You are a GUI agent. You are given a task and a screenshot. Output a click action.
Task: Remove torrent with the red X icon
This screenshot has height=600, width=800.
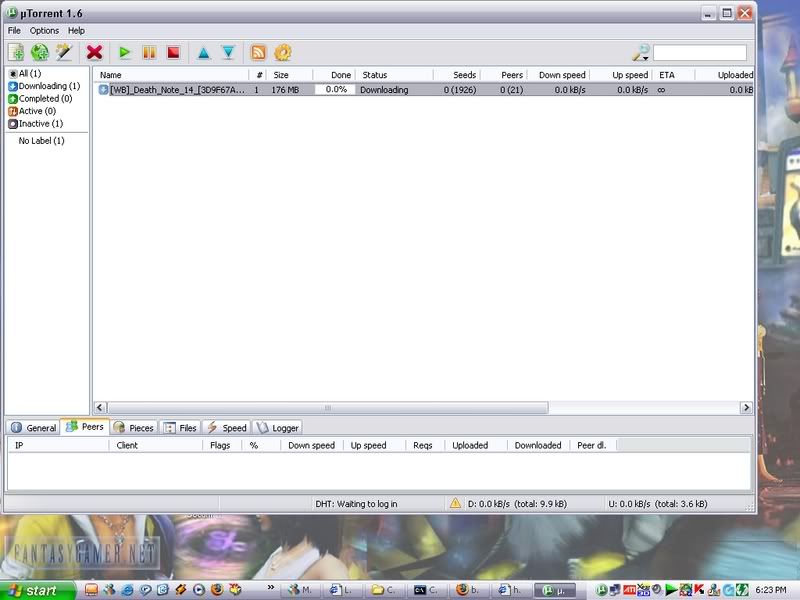point(95,52)
